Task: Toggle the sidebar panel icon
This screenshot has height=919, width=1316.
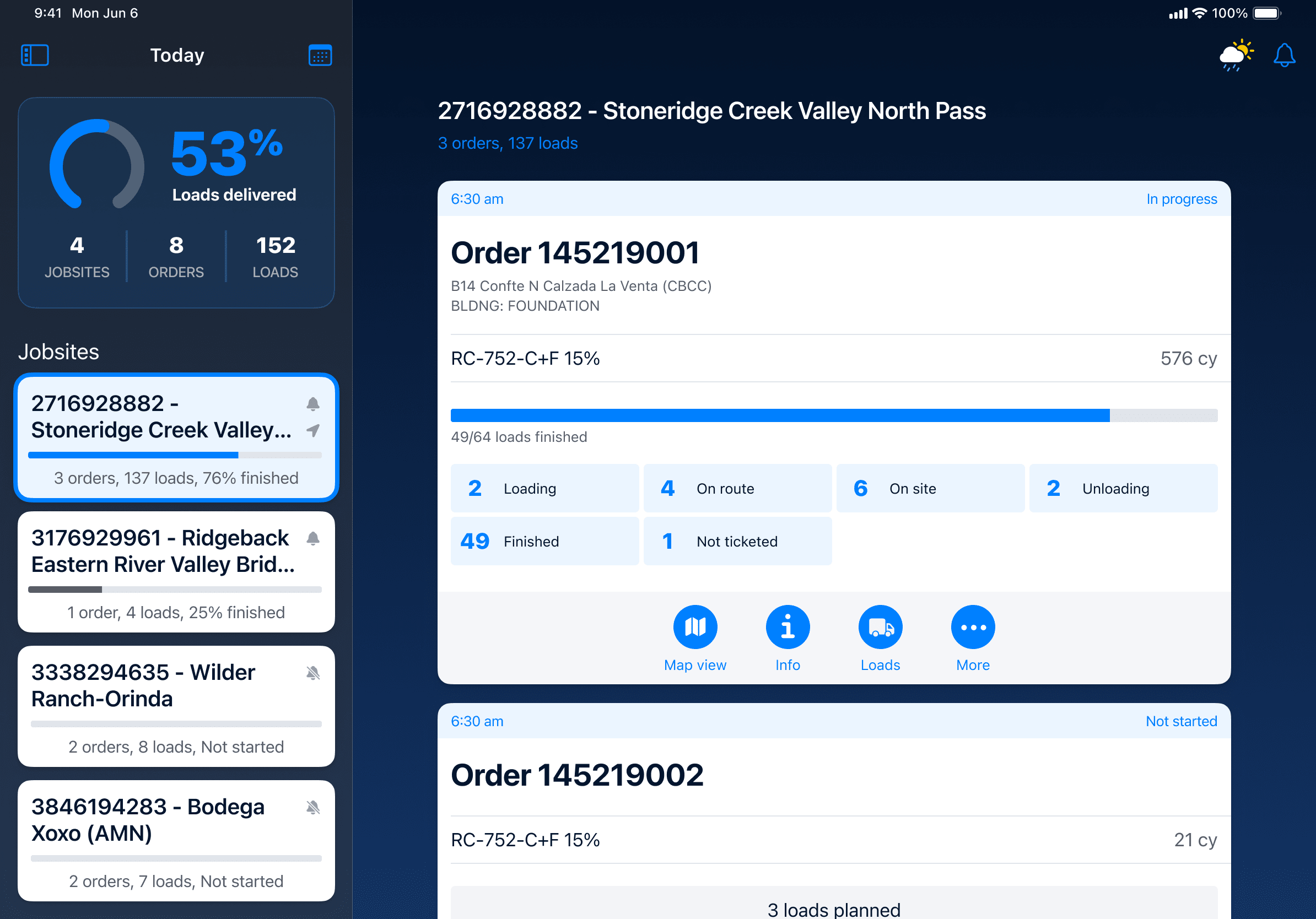Action: click(35, 56)
